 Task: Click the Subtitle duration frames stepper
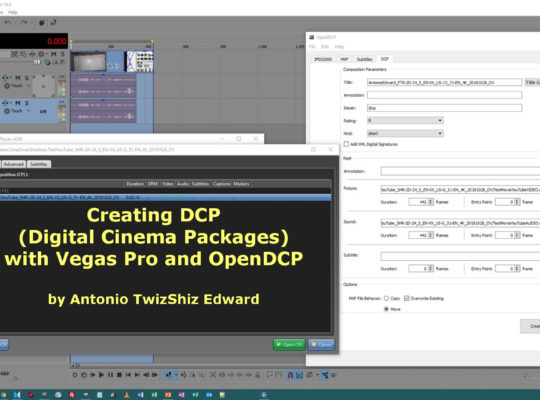[x=430, y=268]
